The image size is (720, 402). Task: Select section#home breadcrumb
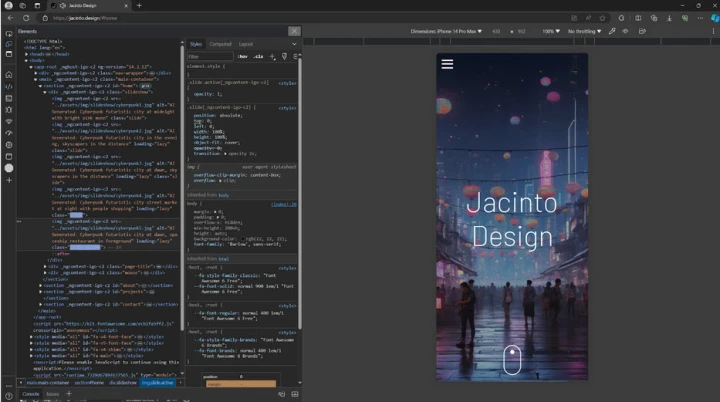89,382
